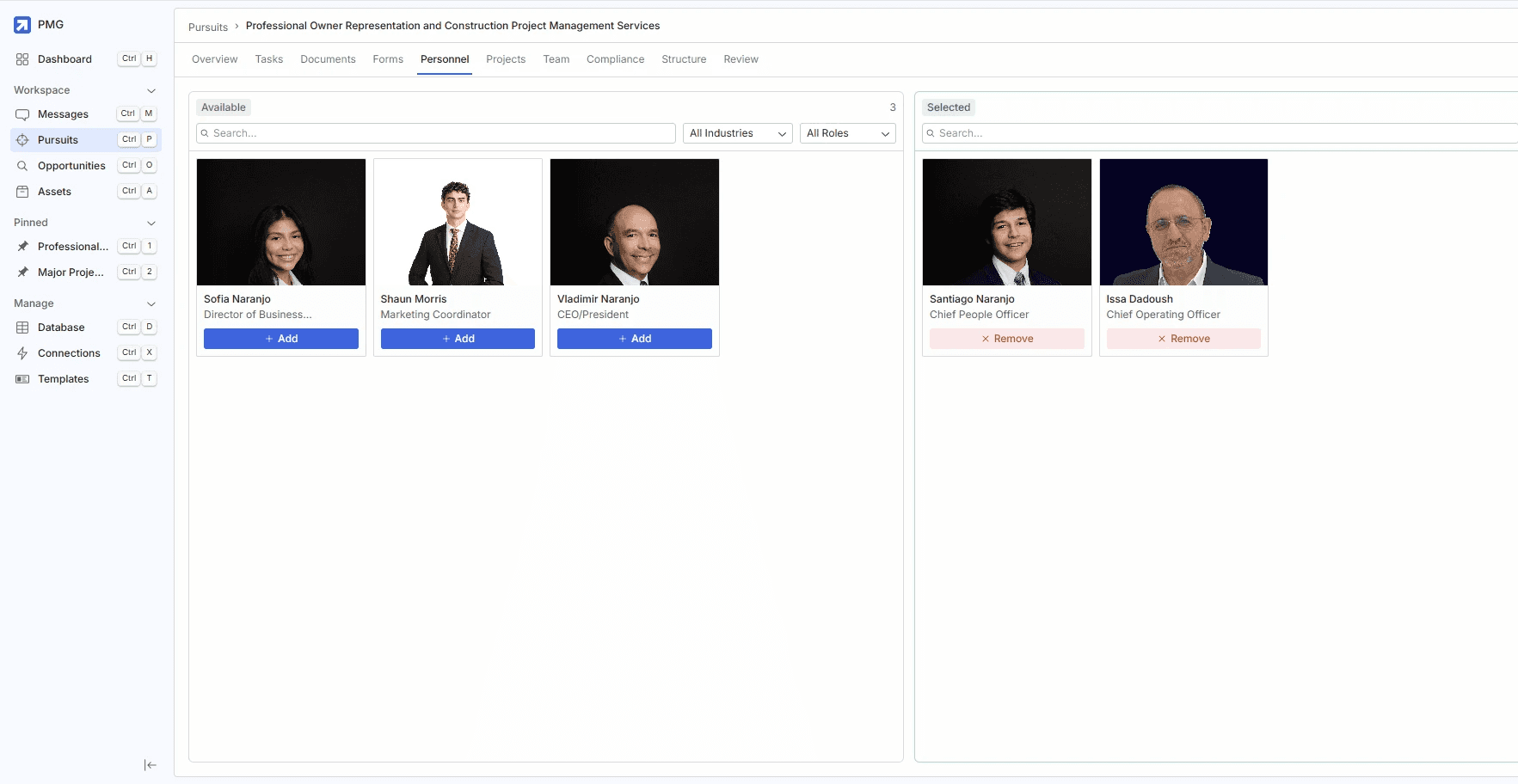Open the Compliance tab
This screenshot has width=1518, height=784.
615,59
